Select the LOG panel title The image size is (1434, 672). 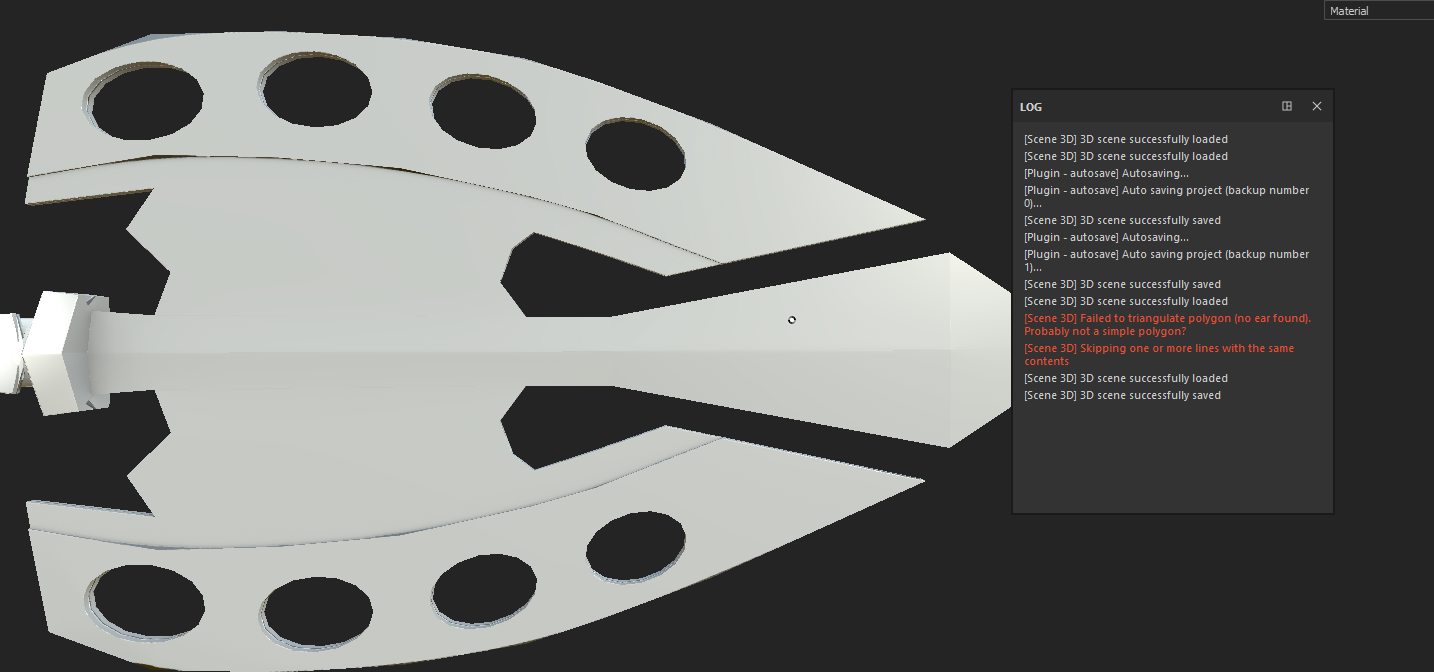click(1031, 107)
